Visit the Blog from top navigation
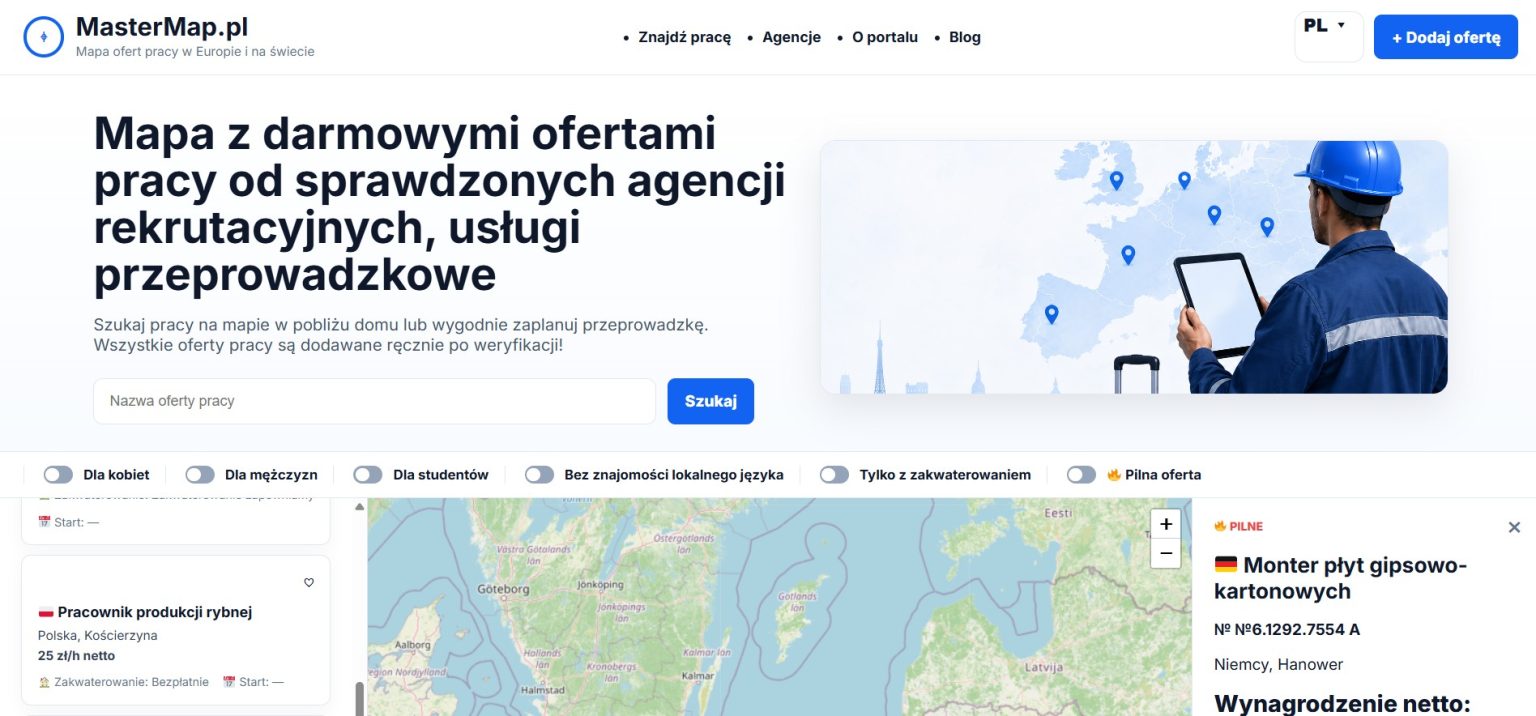This screenshot has width=1536, height=716. (x=965, y=37)
